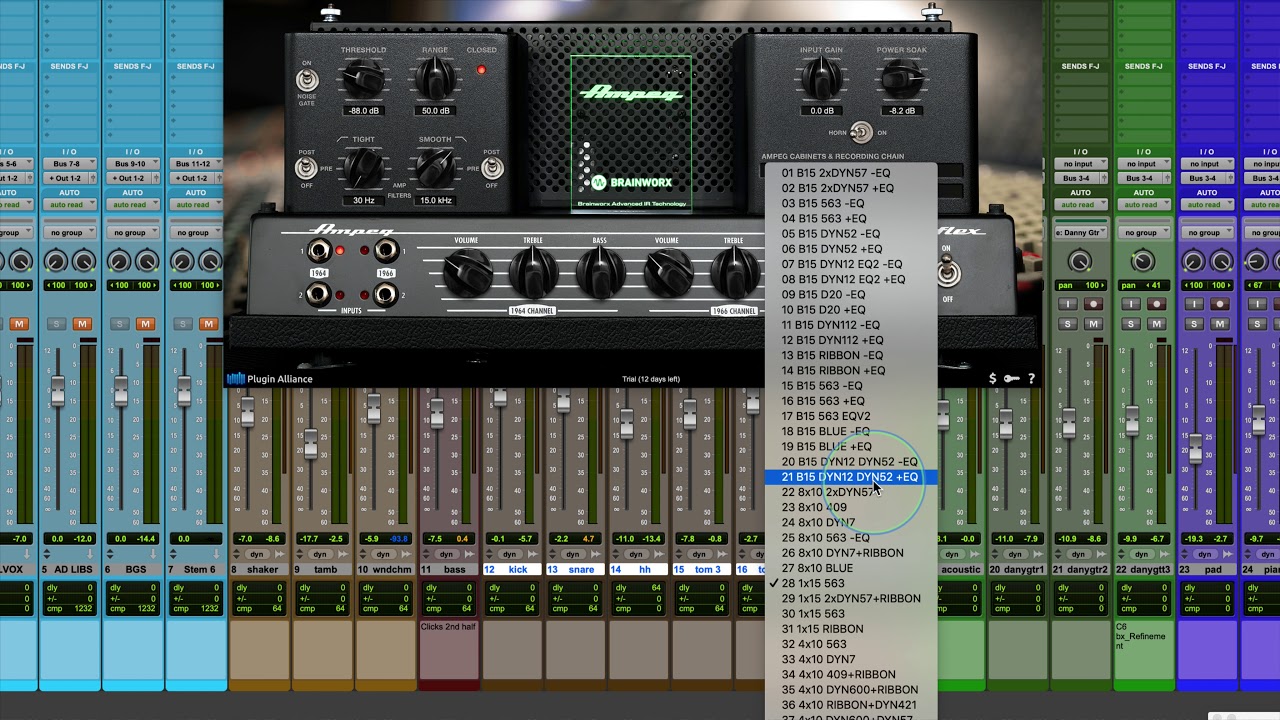The image size is (1280, 720).
Task: Click the dyn button on snare track
Action: (x=572, y=553)
